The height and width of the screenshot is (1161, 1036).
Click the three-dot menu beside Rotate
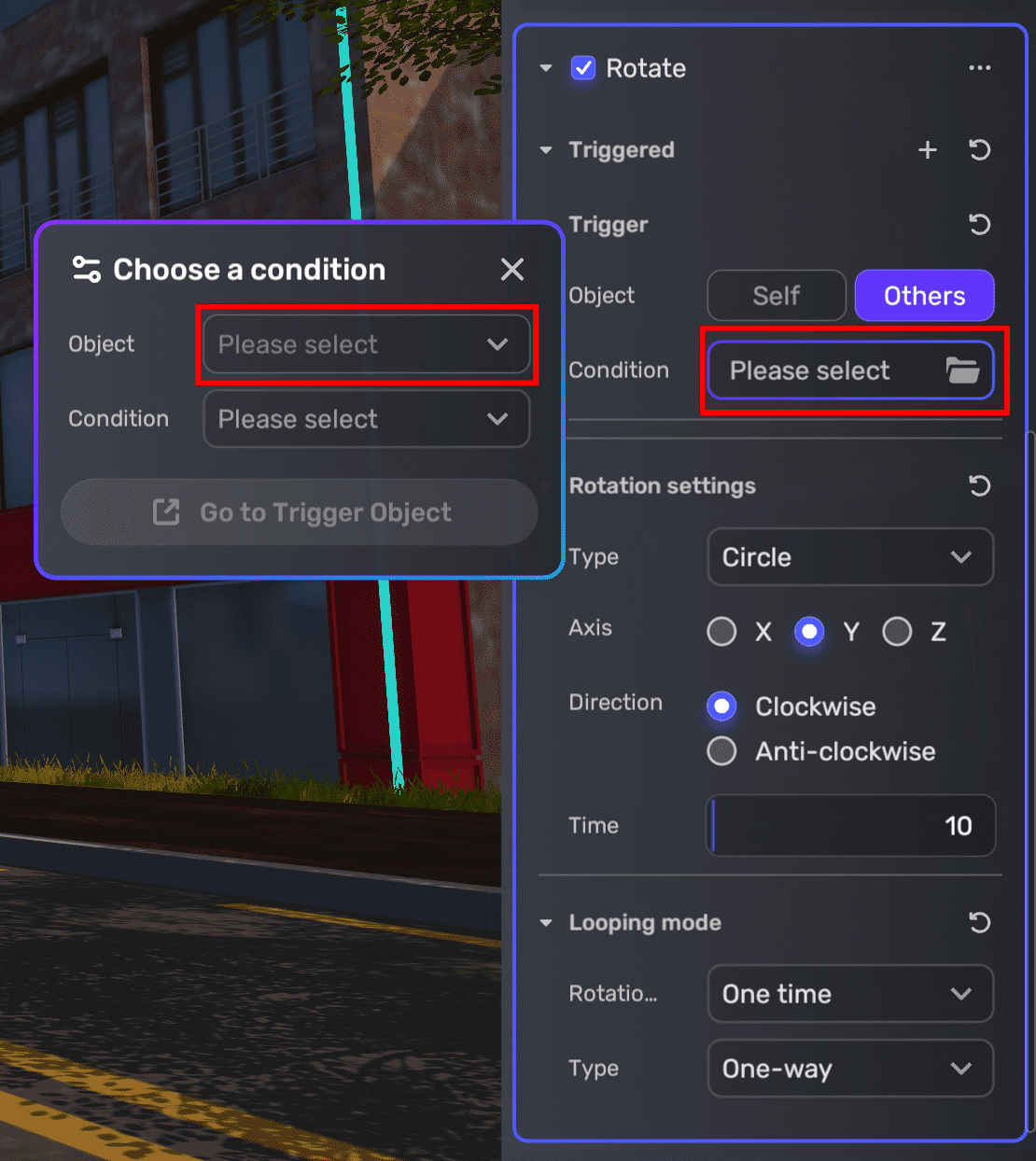(979, 68)
